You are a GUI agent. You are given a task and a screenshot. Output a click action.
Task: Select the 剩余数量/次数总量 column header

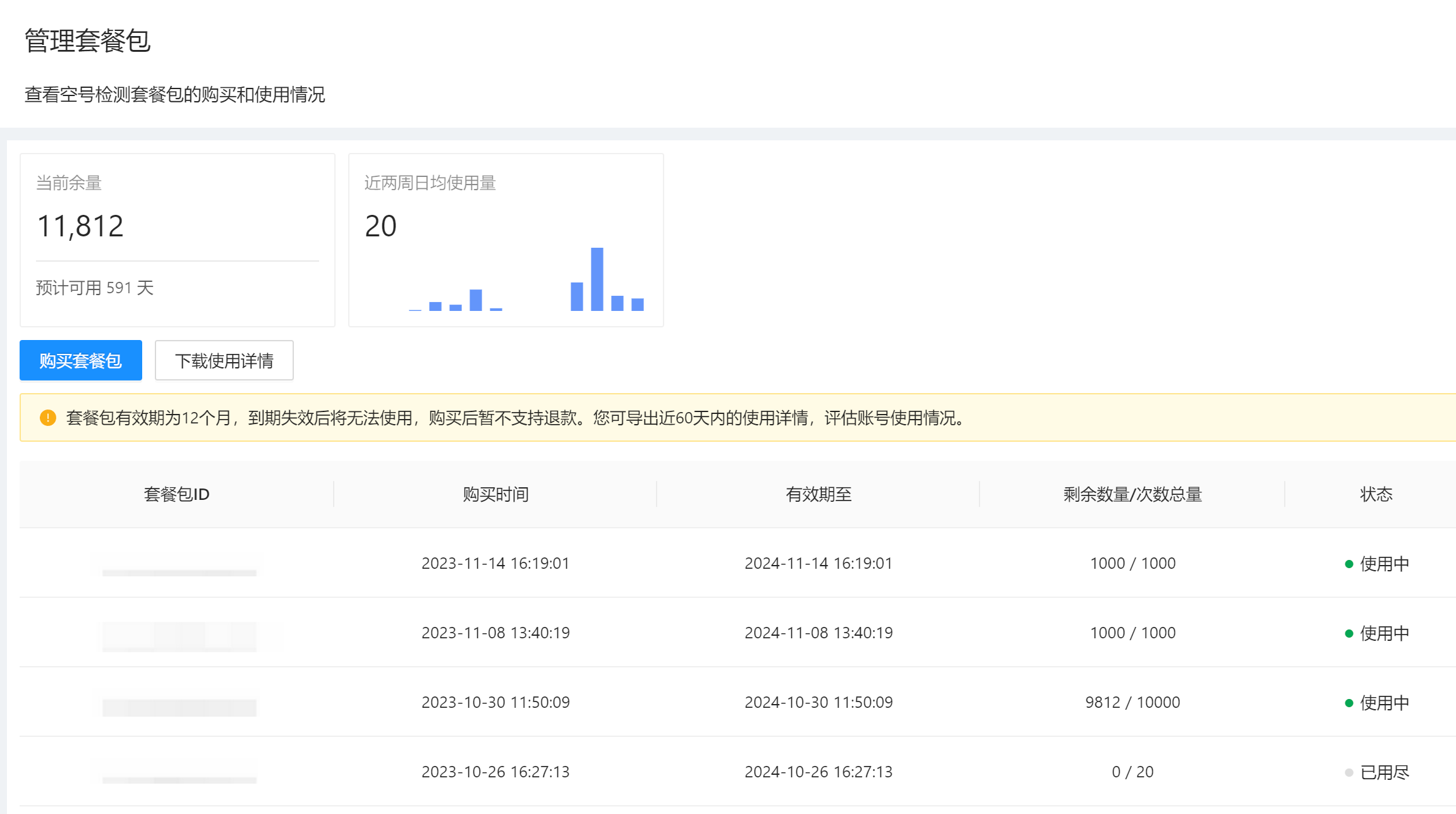[1131, 494]
